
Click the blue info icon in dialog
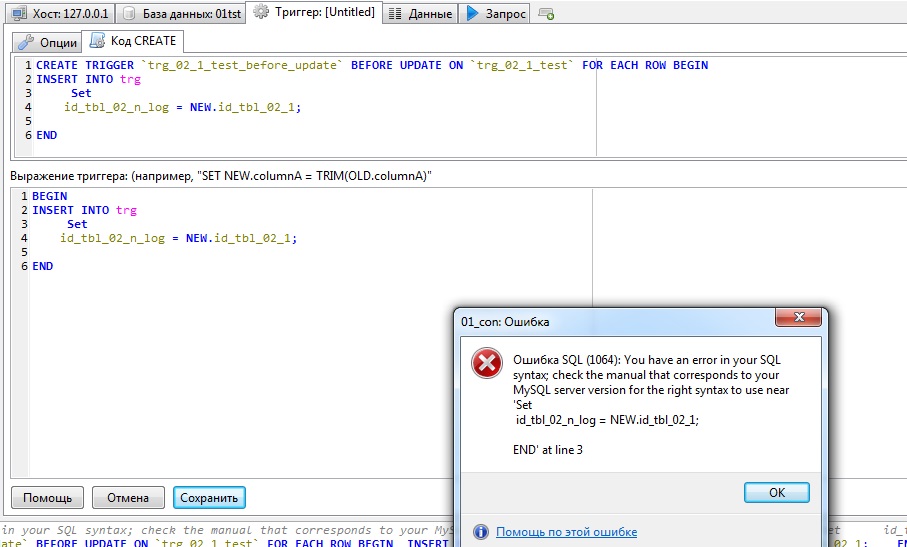481,532
